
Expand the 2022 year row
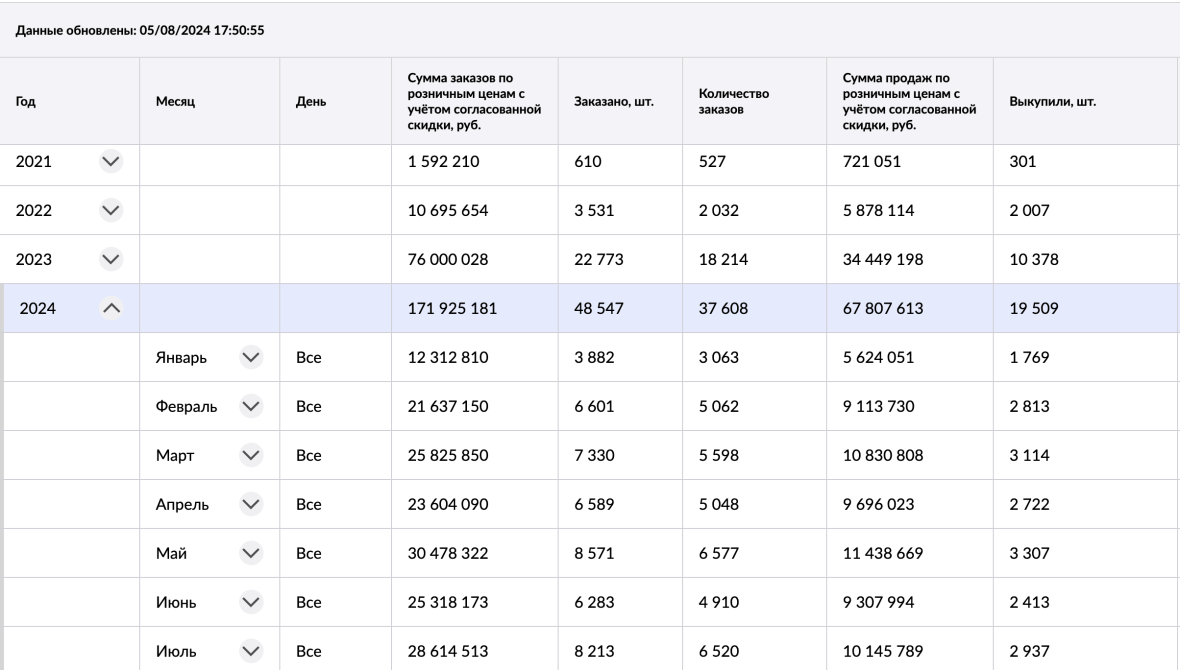(111, 210)
